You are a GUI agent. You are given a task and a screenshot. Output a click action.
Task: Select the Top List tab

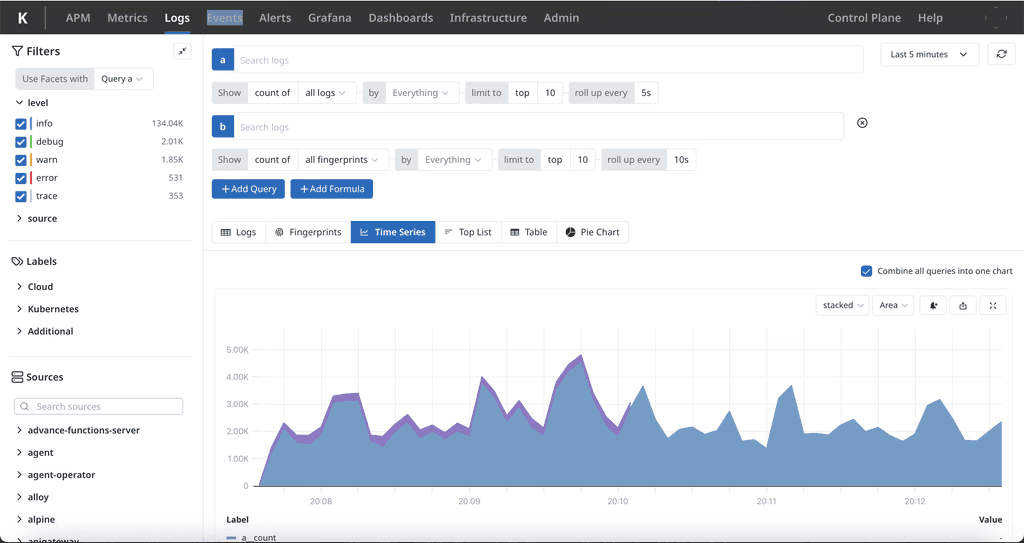point(468,232)
